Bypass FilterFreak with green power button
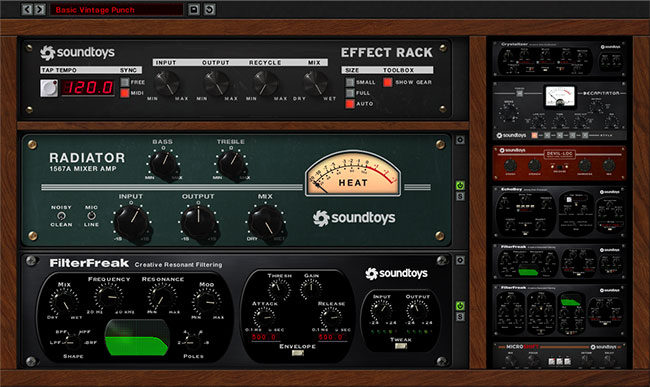 [x=460, y=306]
